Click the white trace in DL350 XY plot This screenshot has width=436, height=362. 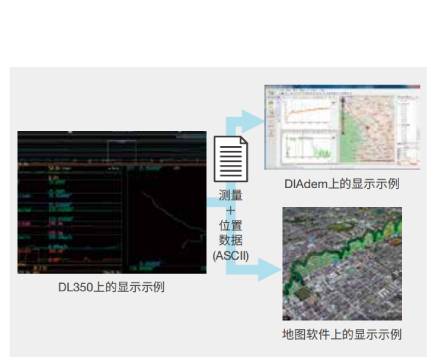click(x=173, y=218)
